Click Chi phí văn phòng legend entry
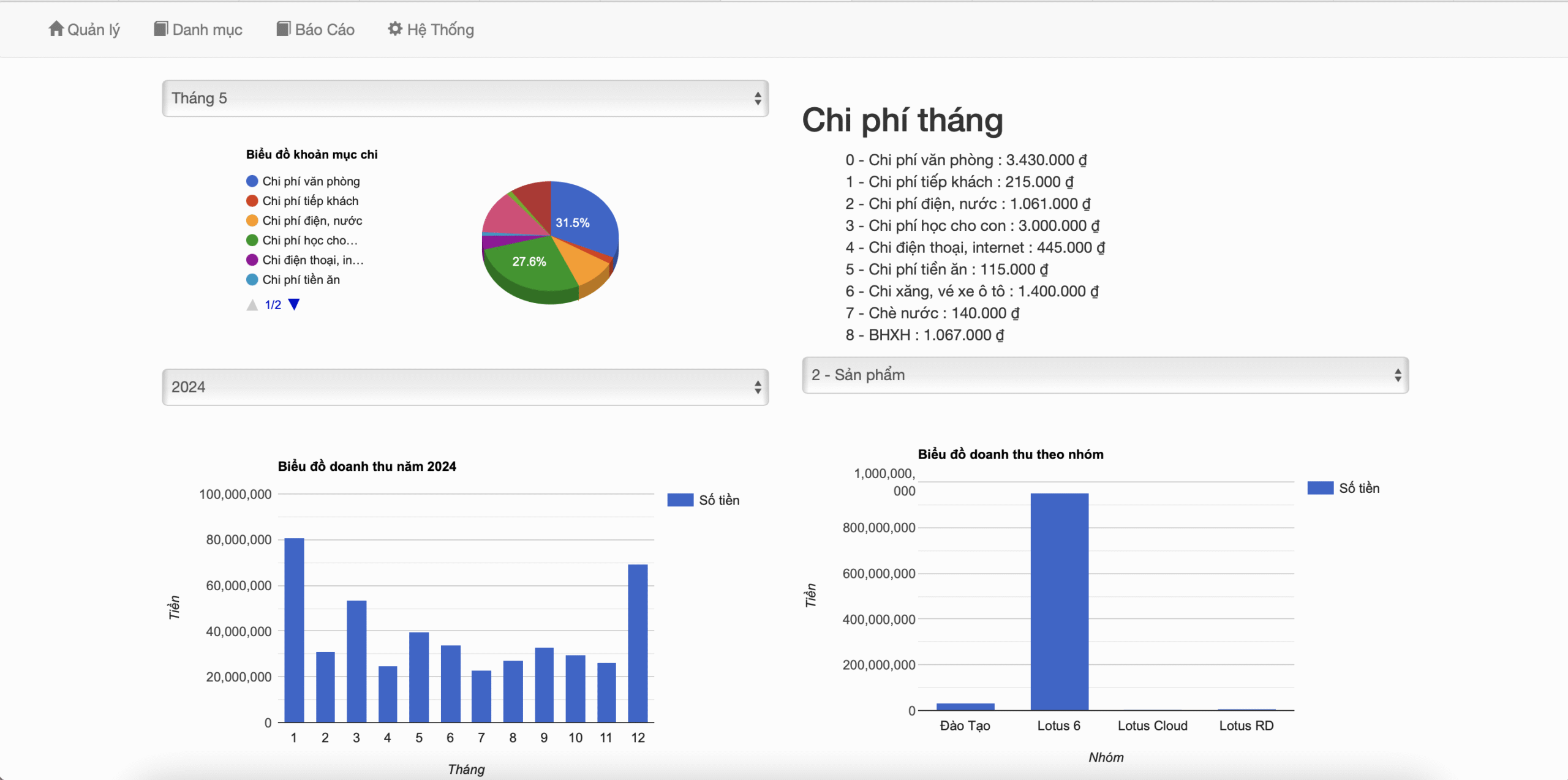 click(x=311, y=181)
